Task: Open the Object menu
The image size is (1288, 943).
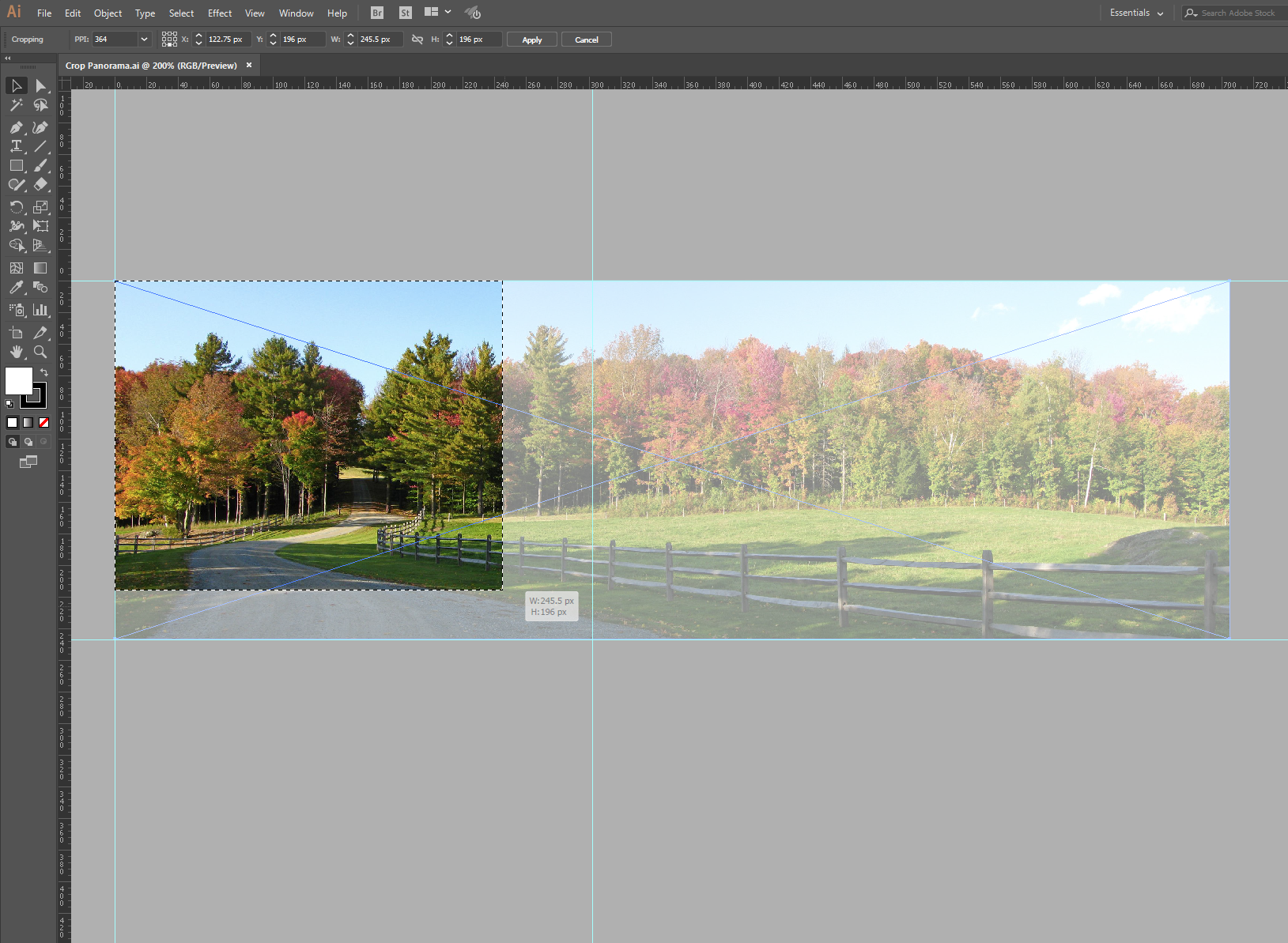Action: [108, 13]
